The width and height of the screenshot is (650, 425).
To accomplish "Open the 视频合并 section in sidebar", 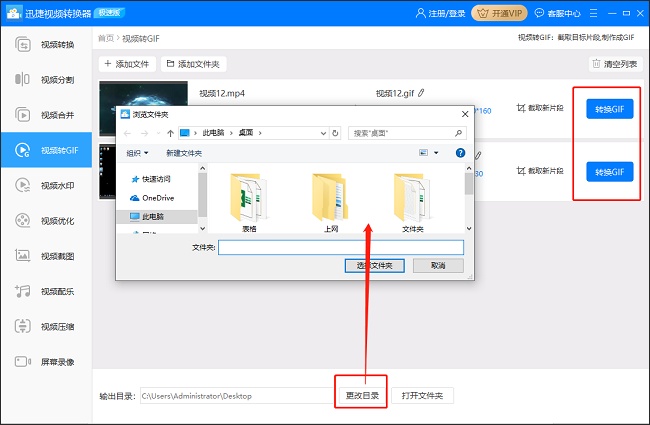I will click(46, 115).
